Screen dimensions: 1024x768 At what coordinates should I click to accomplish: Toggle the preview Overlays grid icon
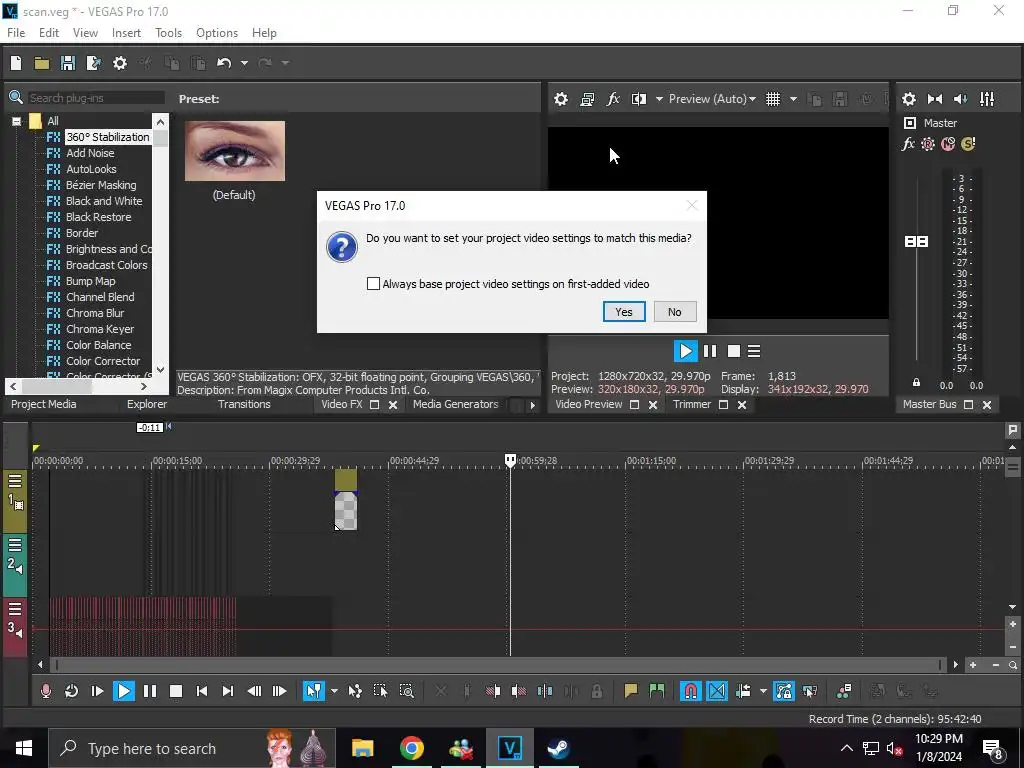coord(773,99)
